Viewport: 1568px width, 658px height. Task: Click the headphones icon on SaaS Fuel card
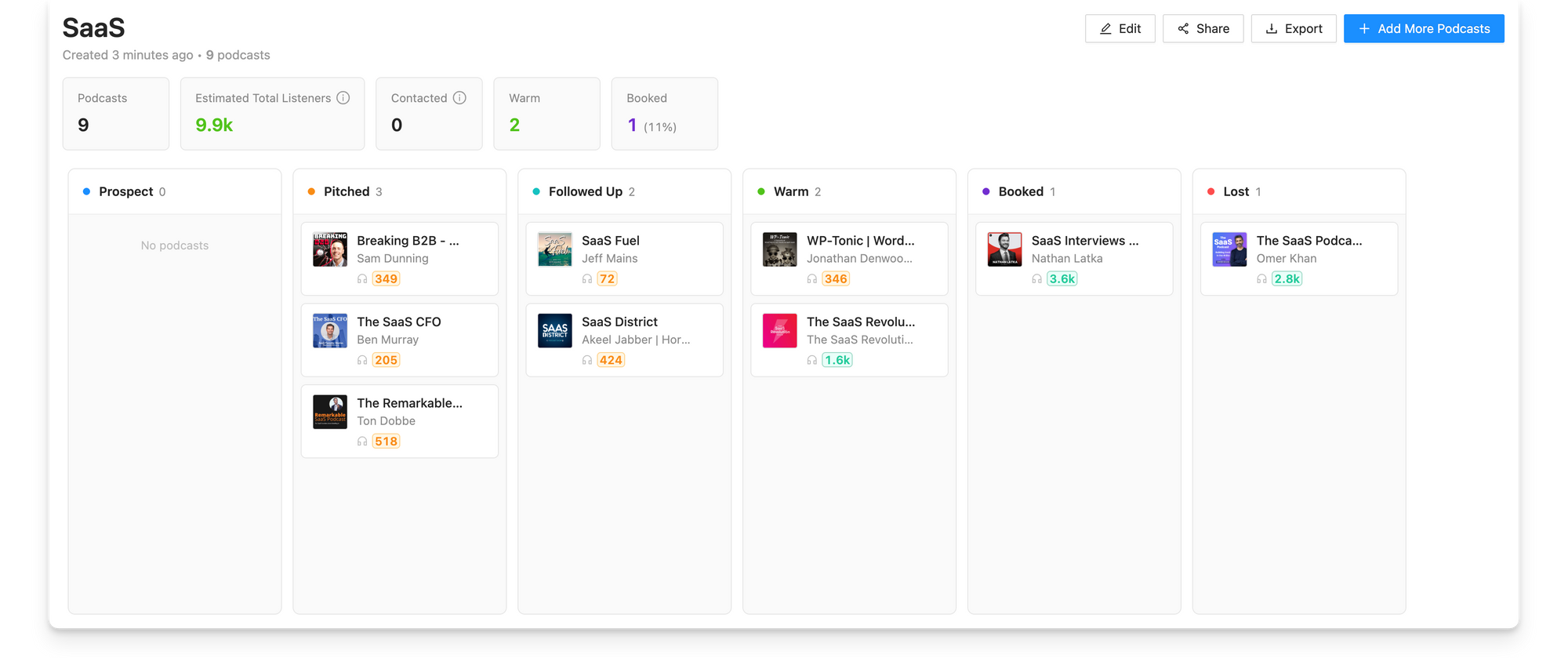tap(587, 279)
